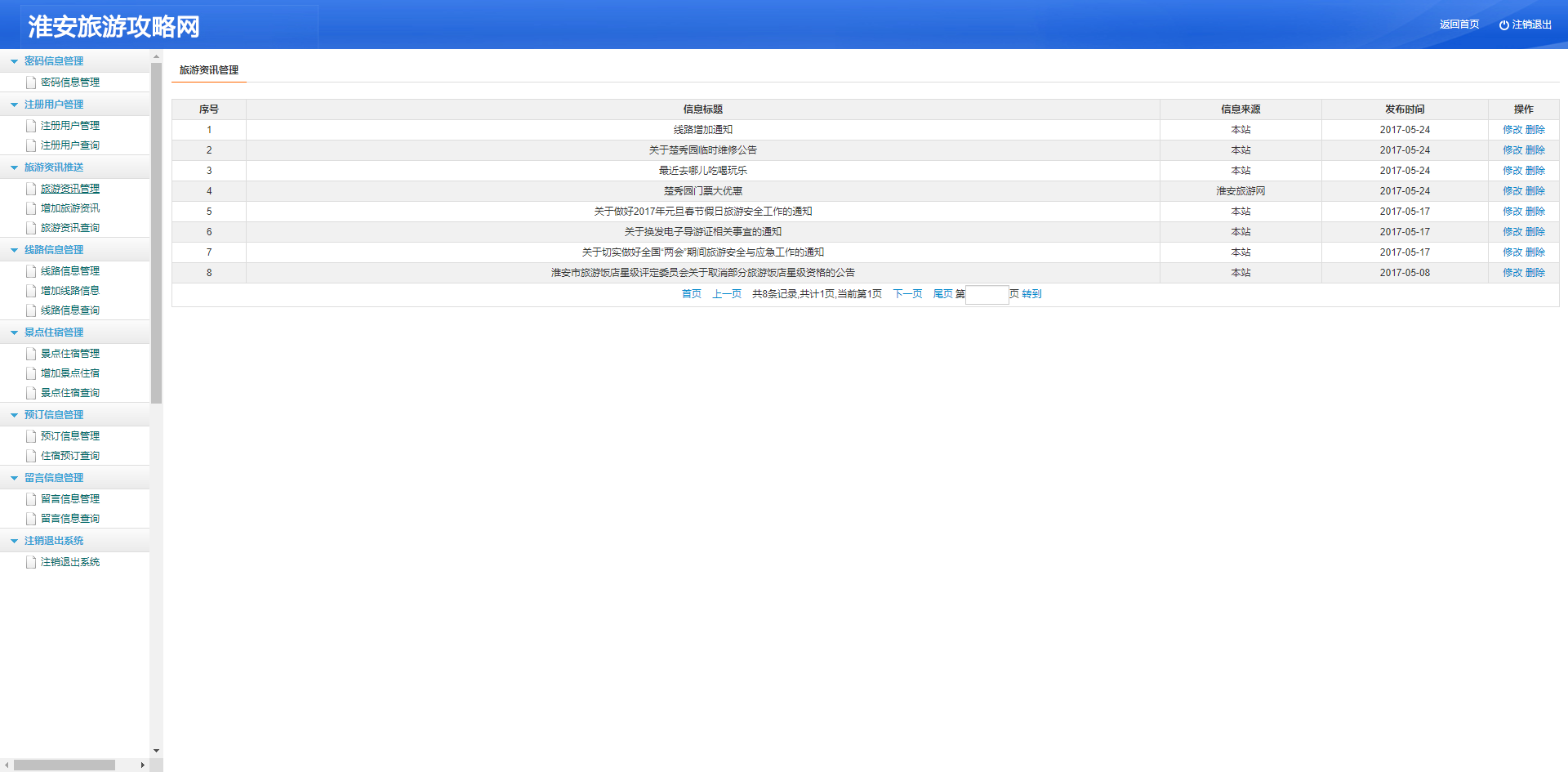Click document icon next to 注册用户管理 item
The height and width of the screenshot is (772, 1568).
[x=31, y=126]
